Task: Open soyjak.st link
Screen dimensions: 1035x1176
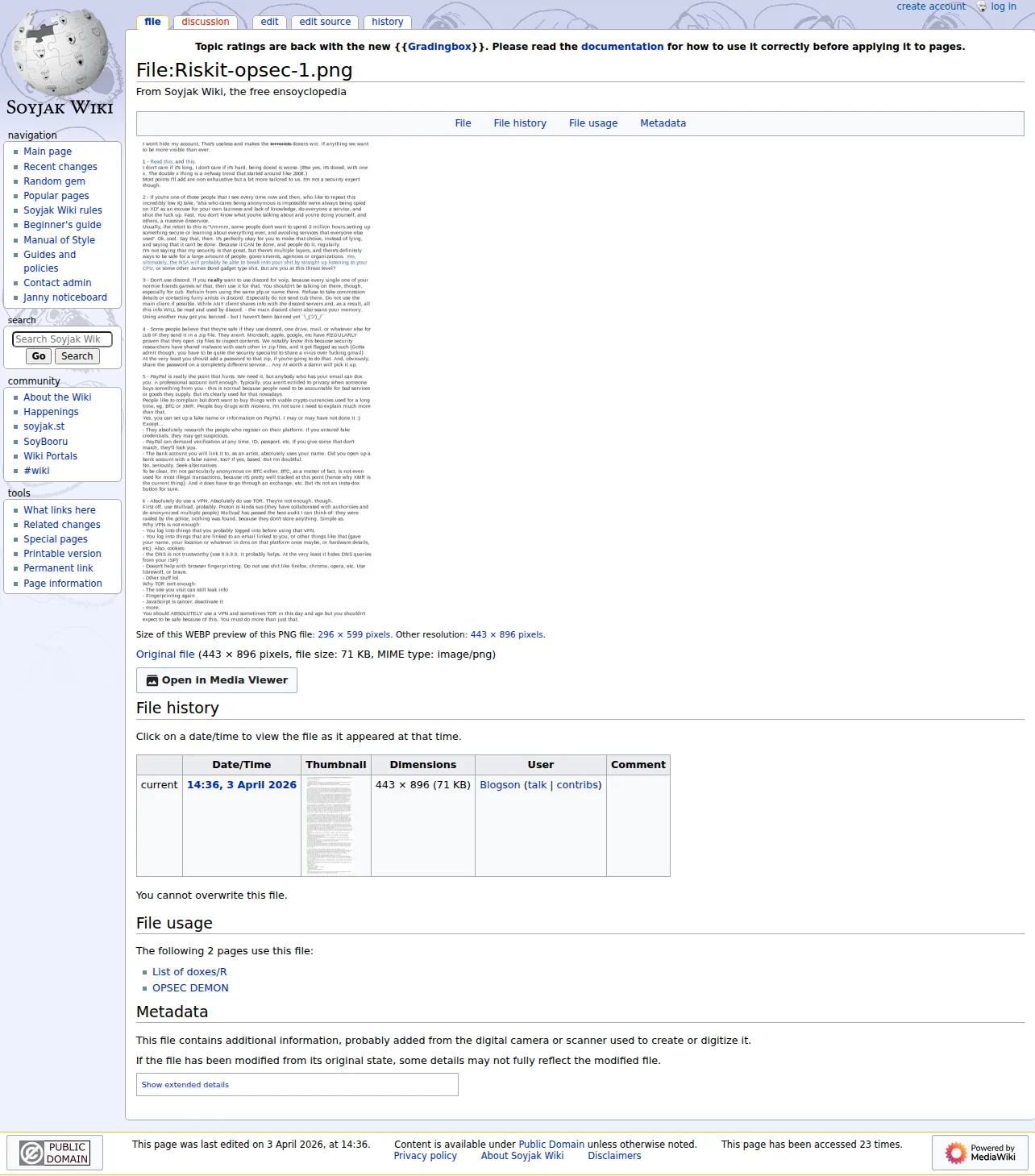Action: tap(44, 426)
